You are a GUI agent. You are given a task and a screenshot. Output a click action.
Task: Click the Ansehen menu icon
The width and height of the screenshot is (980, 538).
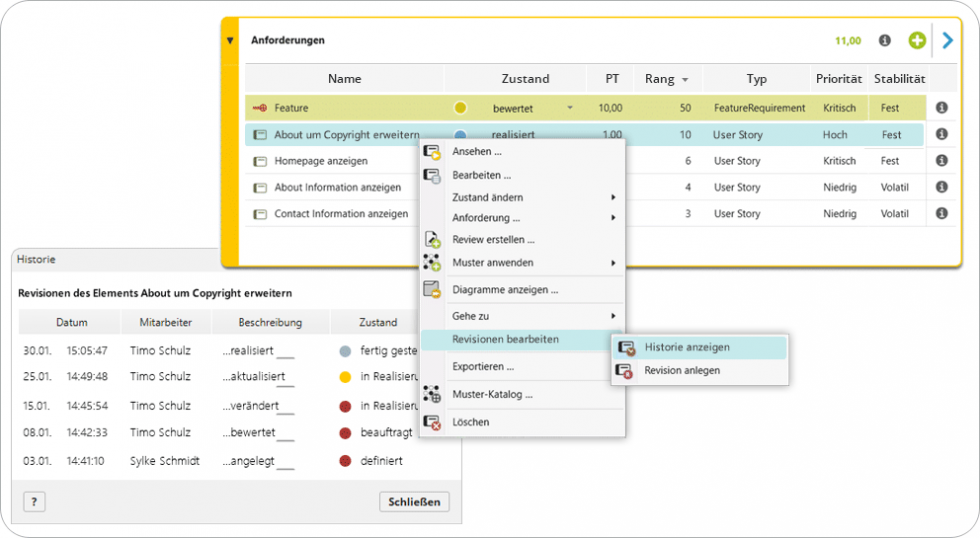pos(432,152)
